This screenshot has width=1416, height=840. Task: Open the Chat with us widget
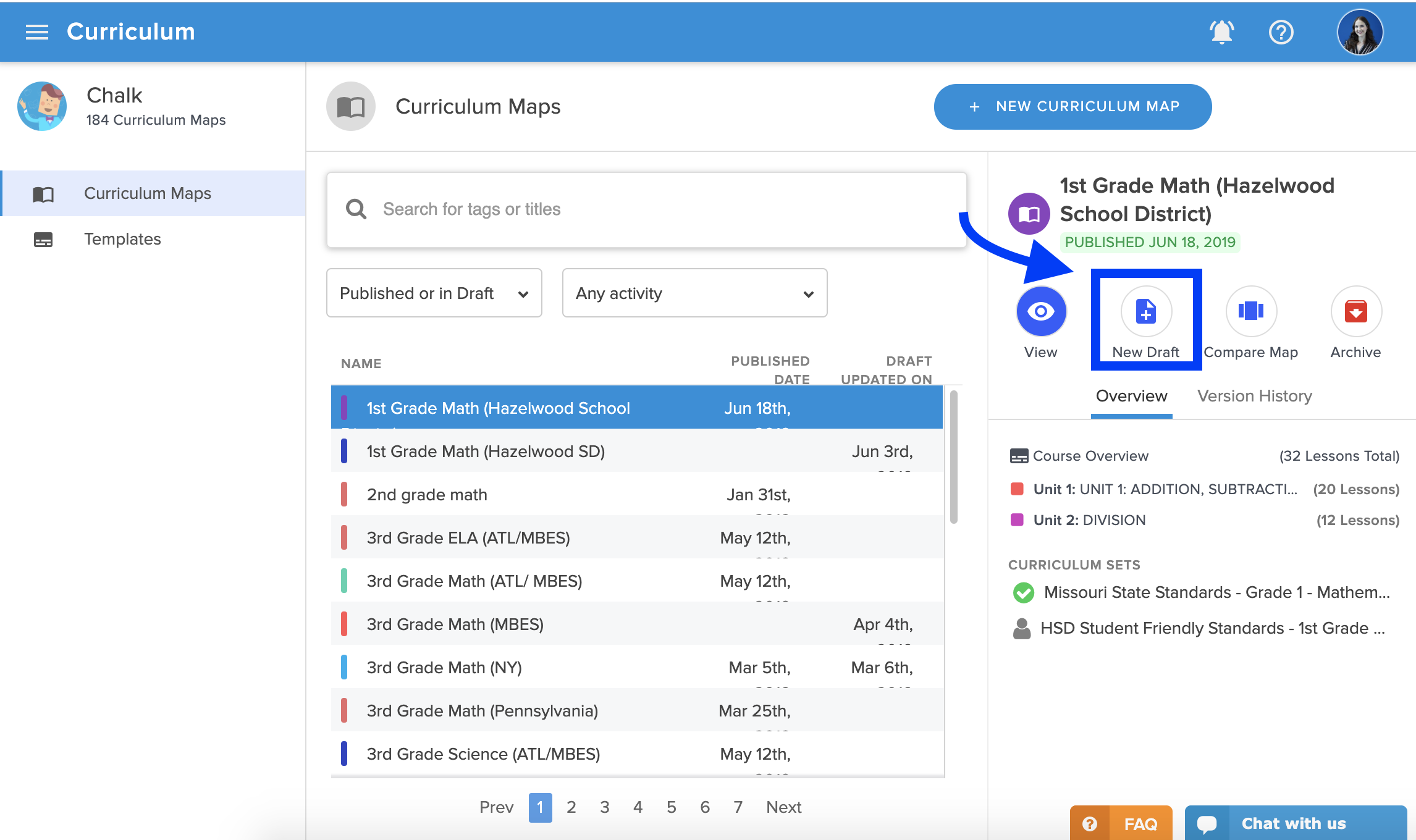pos(1295,823)
